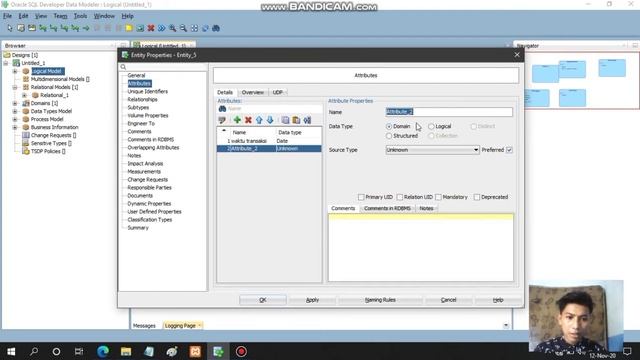
Task: Pick the New 1:N Identifying Relation tool
Action: 64,28
